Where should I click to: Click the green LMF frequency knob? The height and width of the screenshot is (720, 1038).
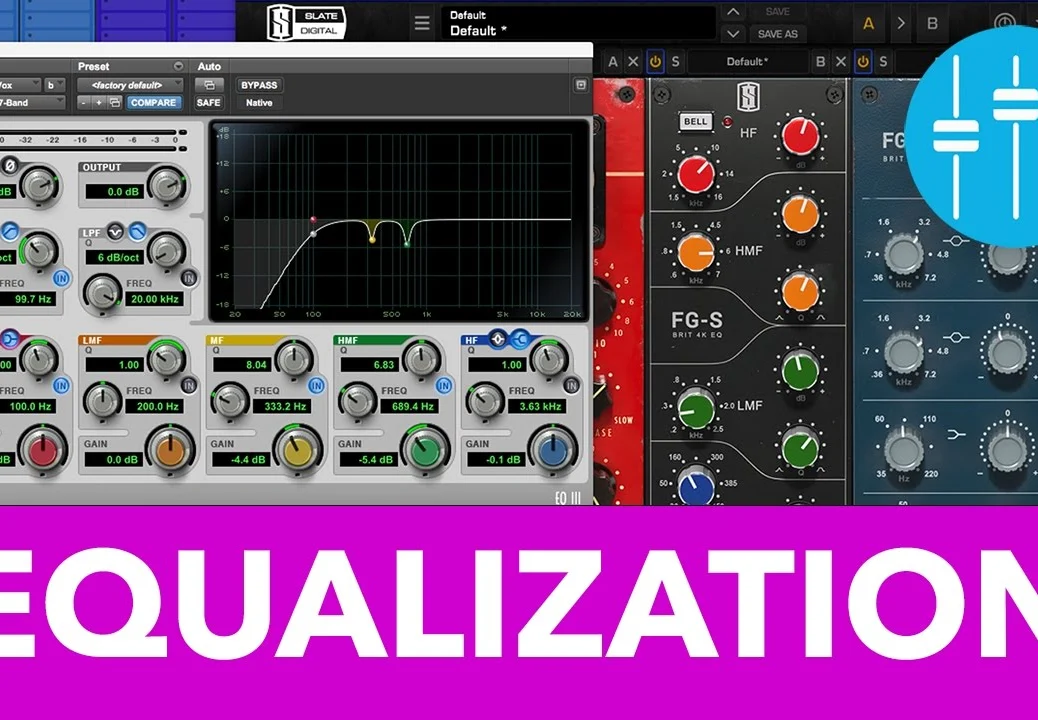point(696,408)
